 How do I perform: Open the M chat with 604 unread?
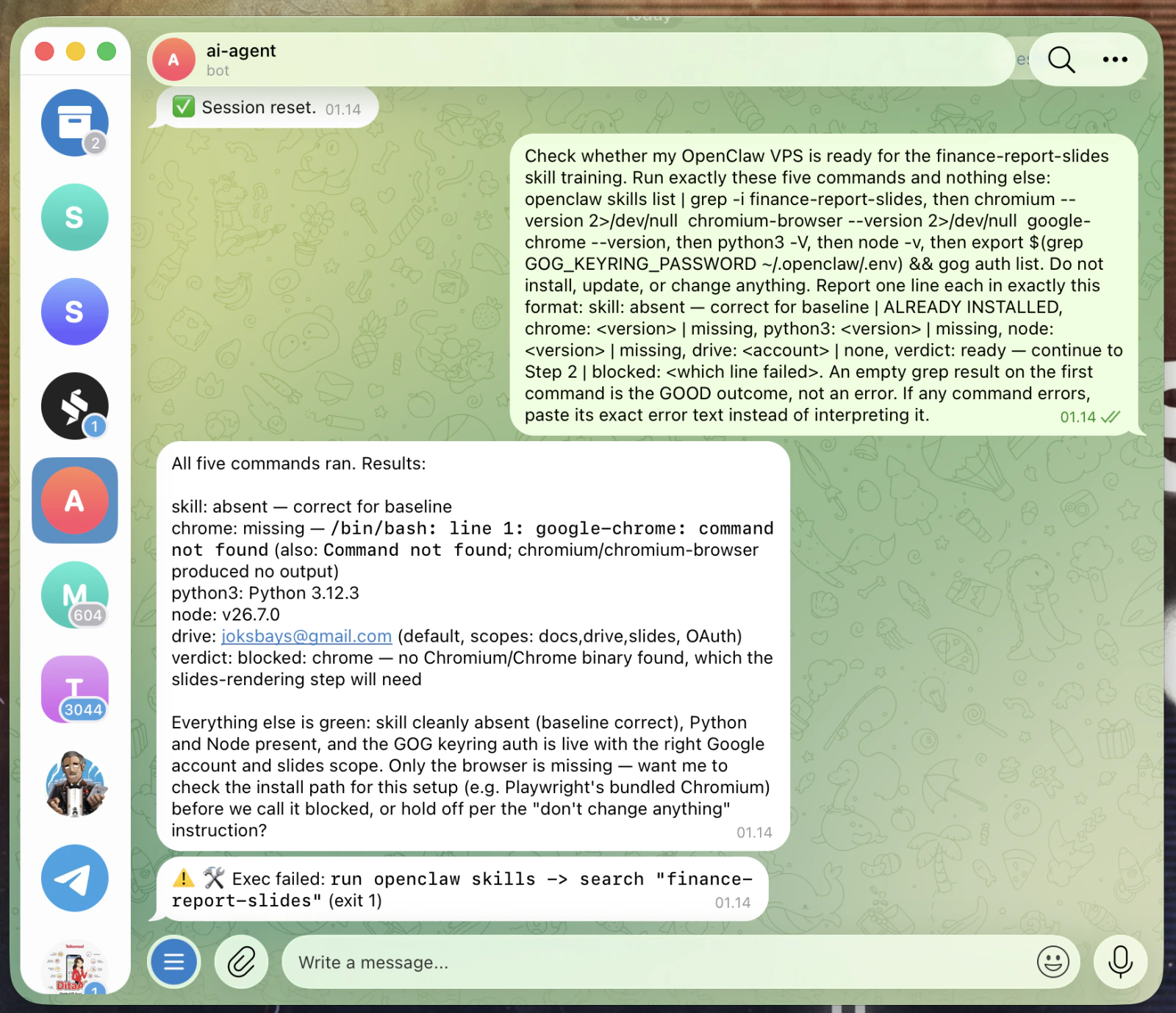click(x=74, y=595)
